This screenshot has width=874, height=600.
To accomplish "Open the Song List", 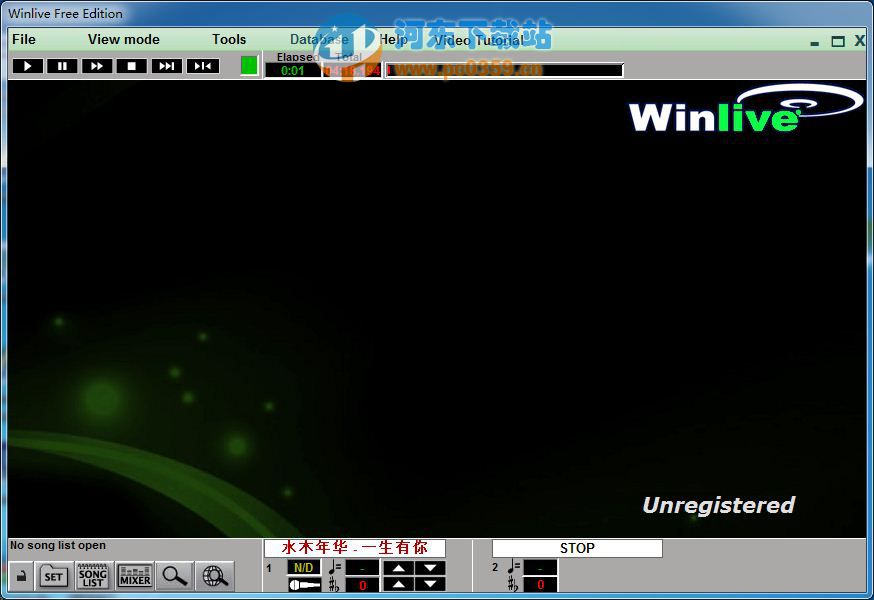I will coord(93,576).
